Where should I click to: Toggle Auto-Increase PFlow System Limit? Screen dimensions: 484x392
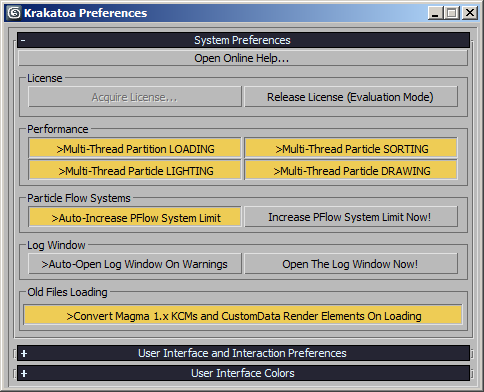click(x=135, y=217)
